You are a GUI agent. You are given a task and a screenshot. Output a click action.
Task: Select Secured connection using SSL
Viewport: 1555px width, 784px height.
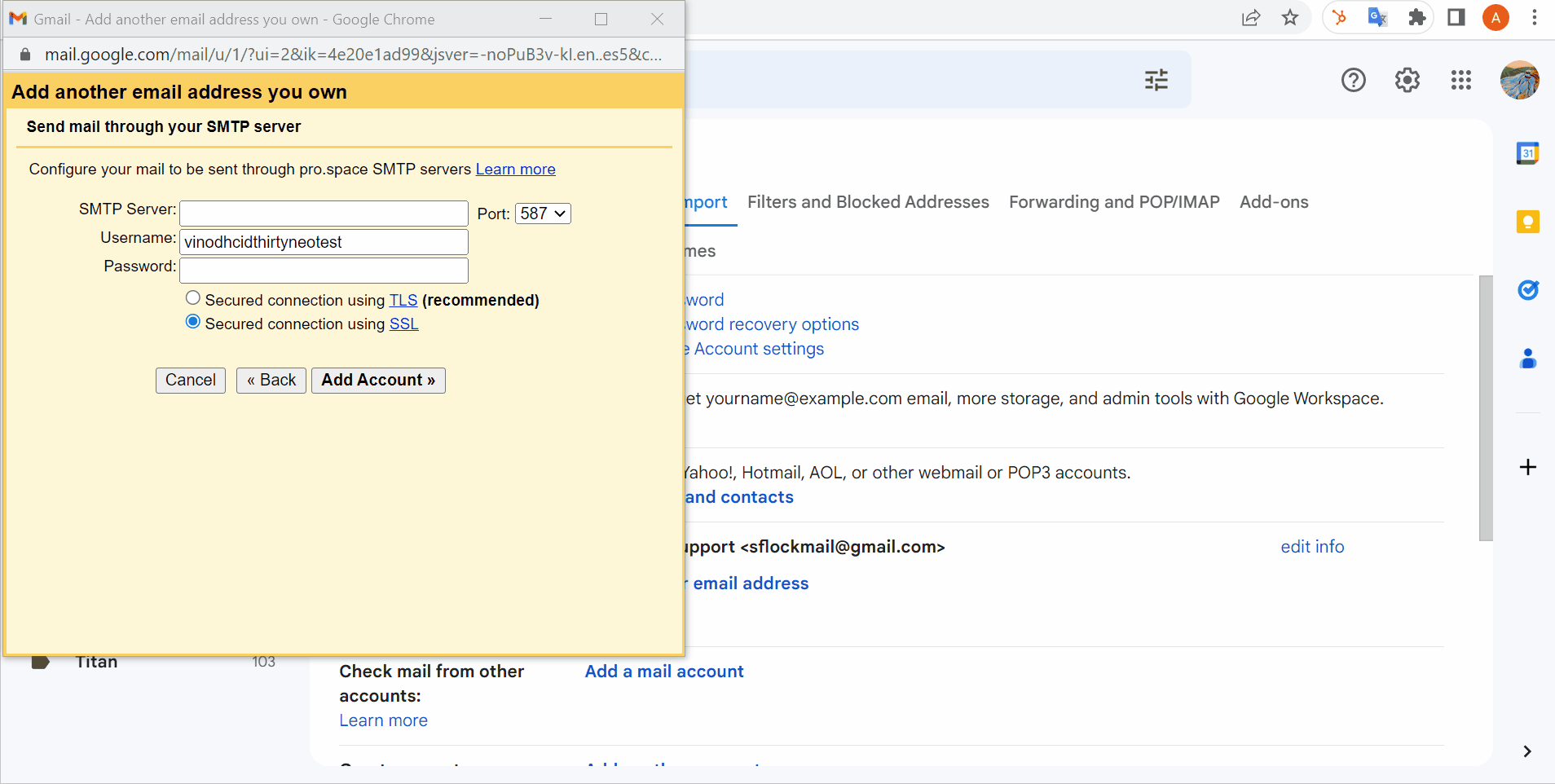[193, 321]
